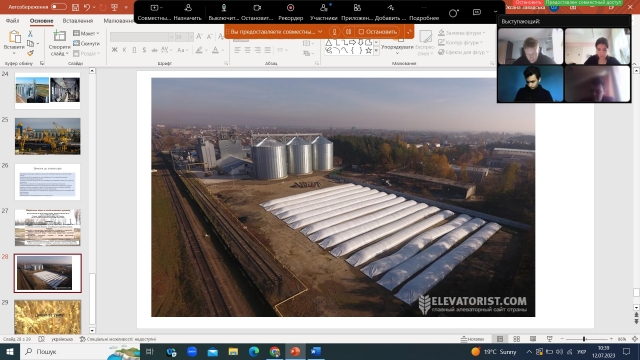Toggle the AutoSave (Автозбереження) switch

[x=59, y=7]
